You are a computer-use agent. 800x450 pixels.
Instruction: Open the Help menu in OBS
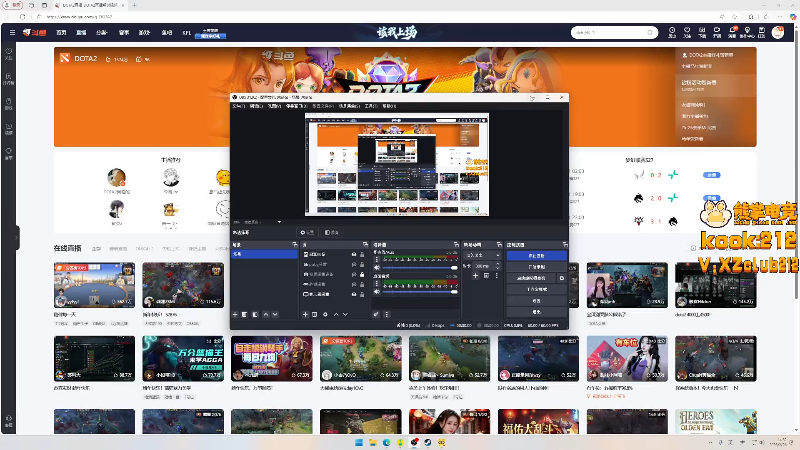tap(389, 106)
